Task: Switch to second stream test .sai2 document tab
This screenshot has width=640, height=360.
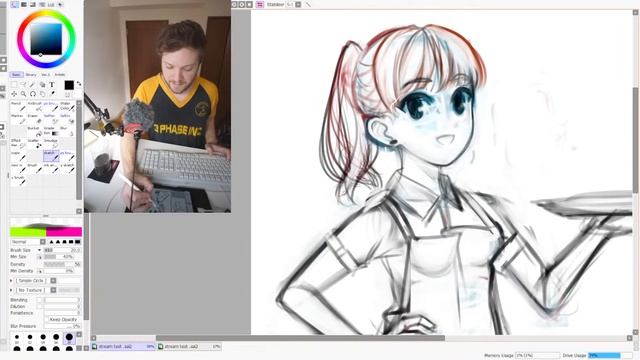Action: 189,347
